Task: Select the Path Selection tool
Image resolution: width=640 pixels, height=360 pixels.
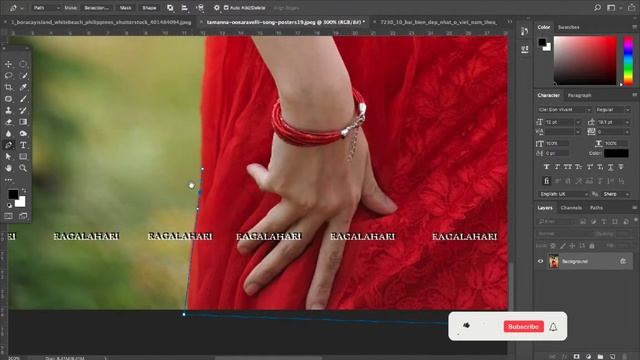Action: point(8,156)
